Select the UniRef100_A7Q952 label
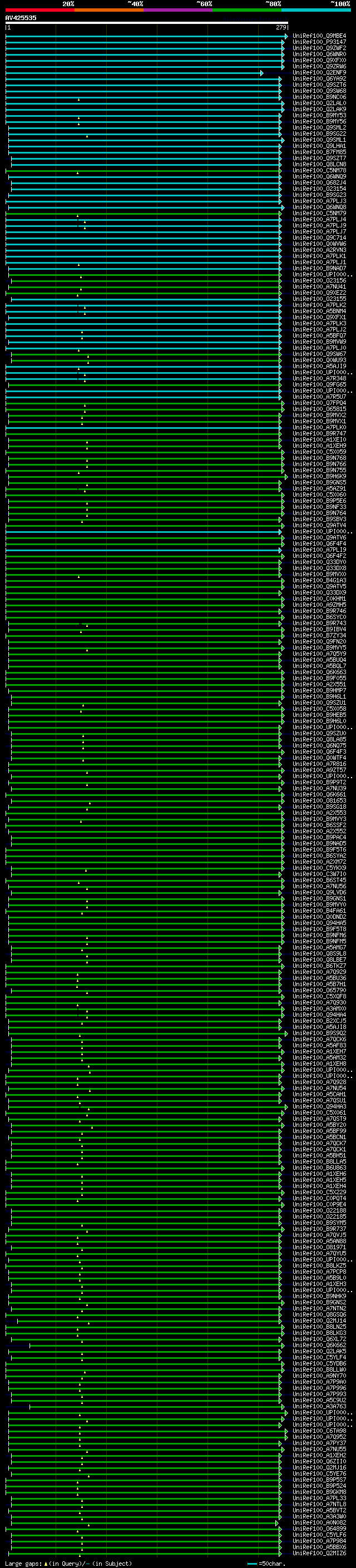This screenshot has width=356, height=1568. tap(319, 1437)
